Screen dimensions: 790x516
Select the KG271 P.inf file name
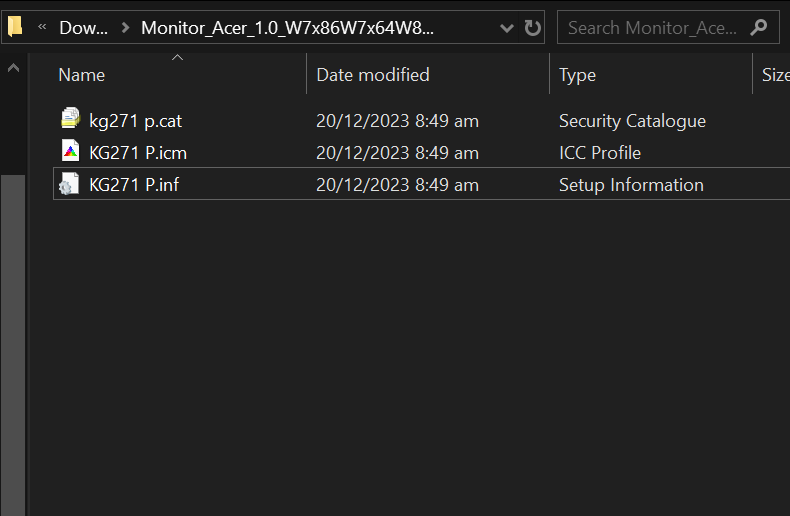click(x=134, y=185)
